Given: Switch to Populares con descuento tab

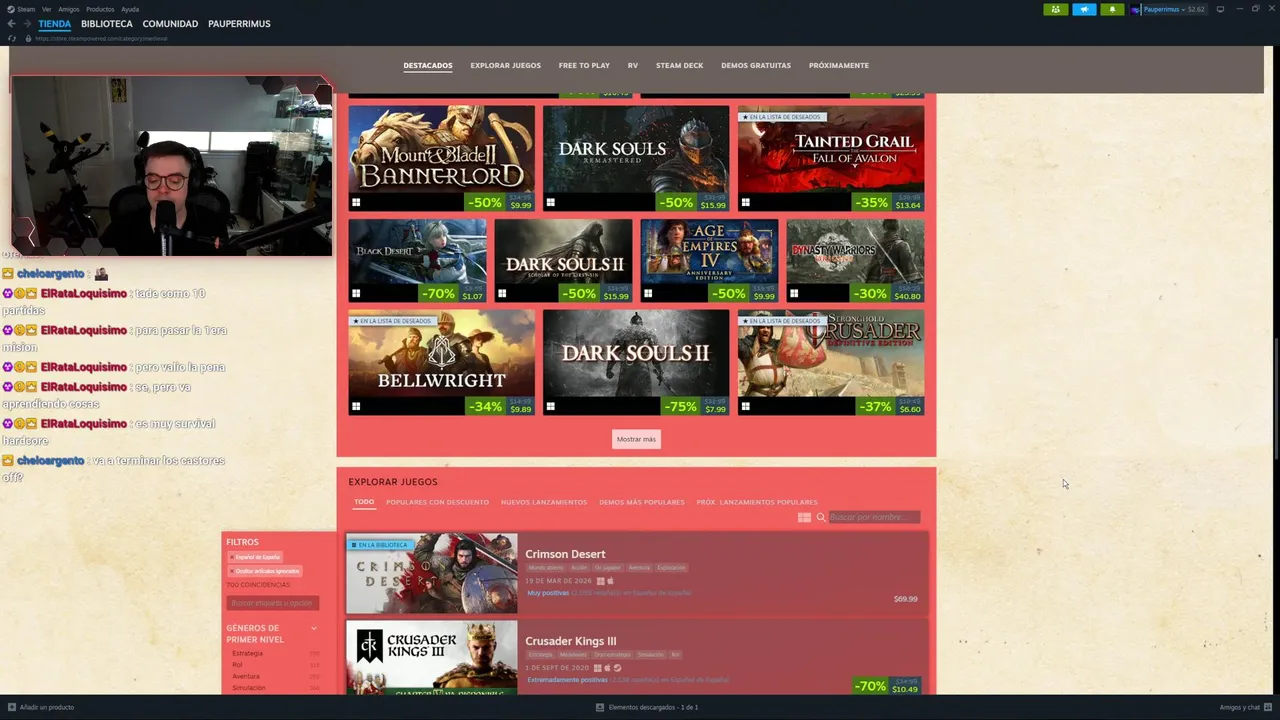Looking at the screenshot, I should pos(437,502).
